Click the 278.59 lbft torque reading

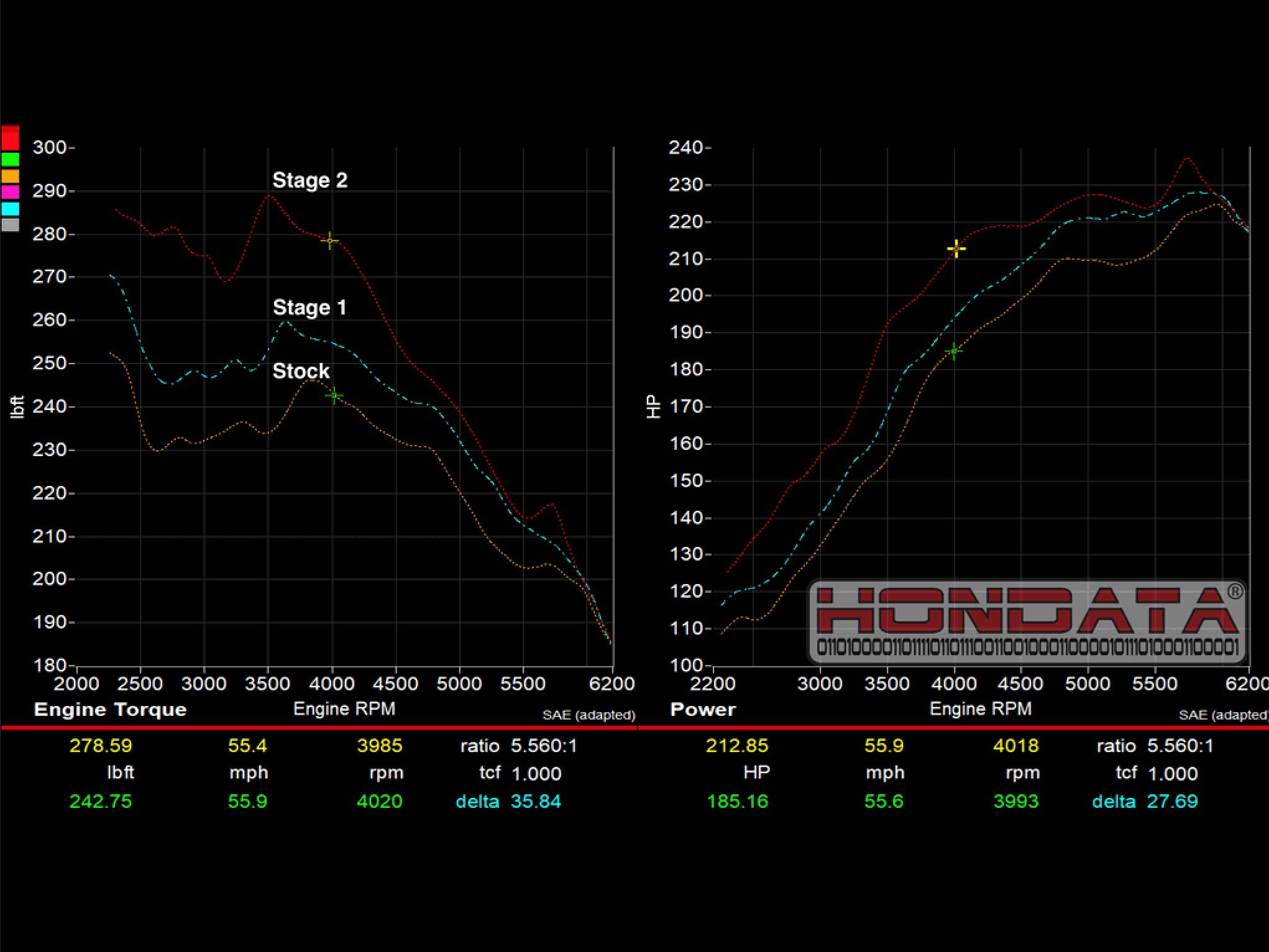(101, 746)
